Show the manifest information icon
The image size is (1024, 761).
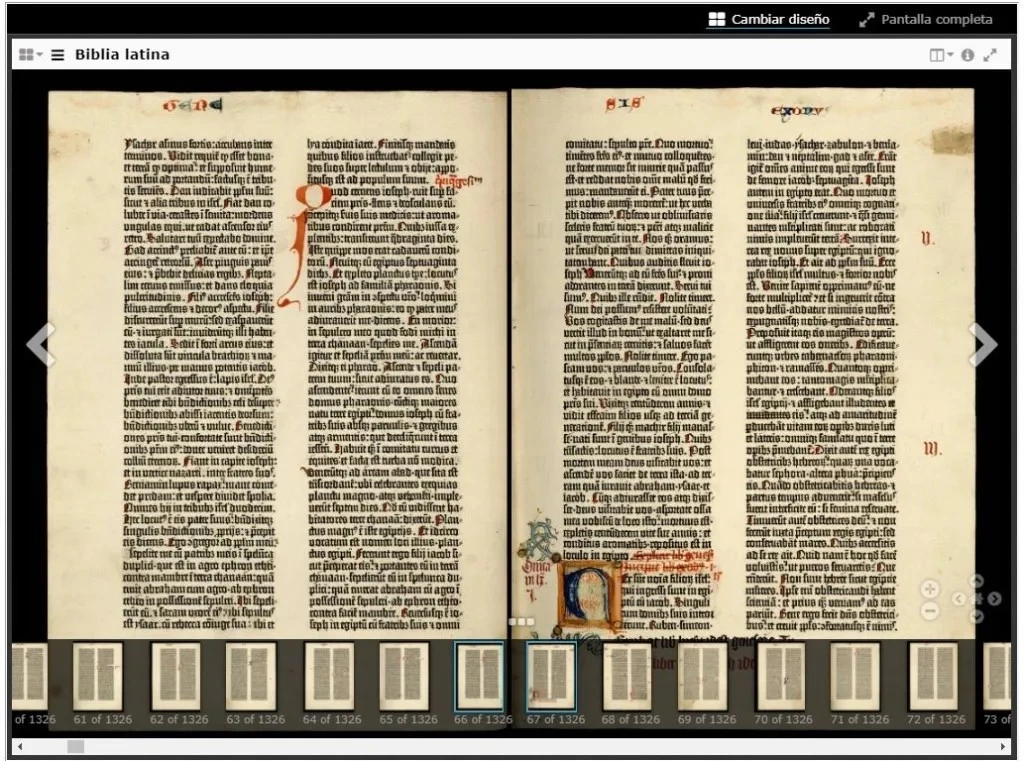tap(968, 56)
